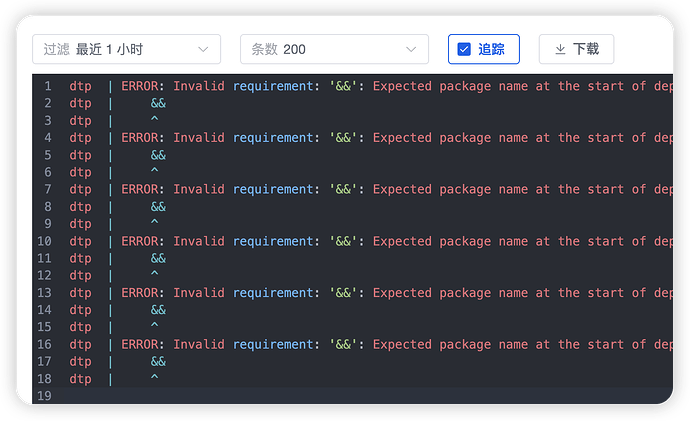This screenshot has height=421, width=690.
Task: Select log line number 1
Action: (x=48, y=86)
